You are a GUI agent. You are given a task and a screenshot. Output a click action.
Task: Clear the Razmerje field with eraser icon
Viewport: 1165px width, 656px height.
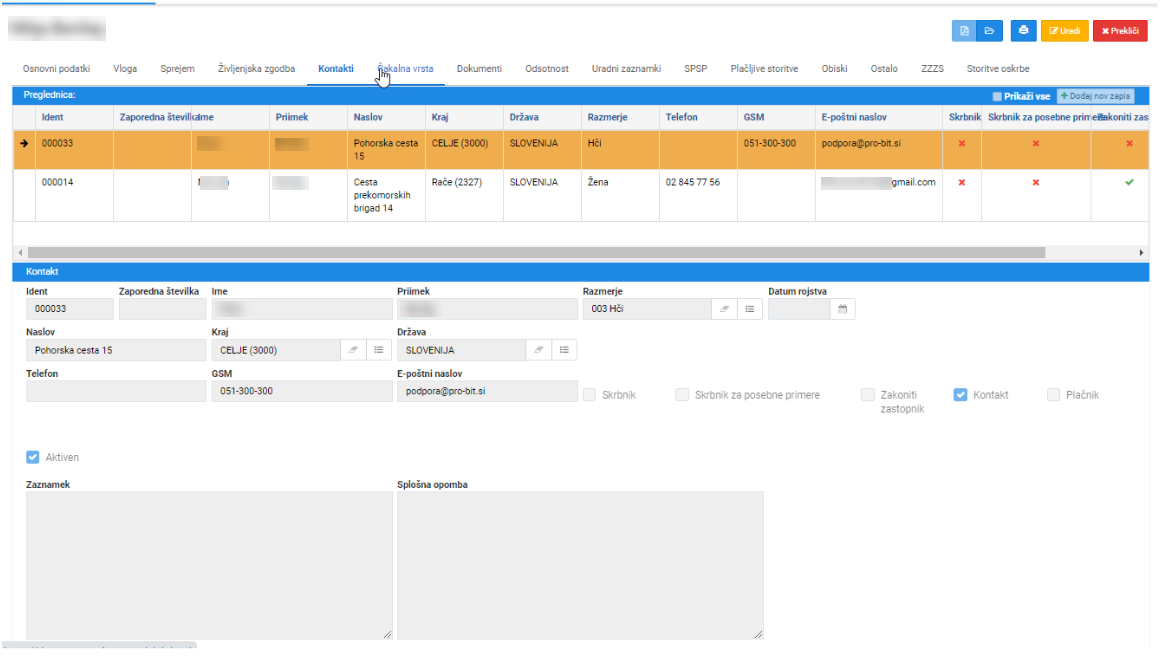pyautogui.click(x=724, y=309)
